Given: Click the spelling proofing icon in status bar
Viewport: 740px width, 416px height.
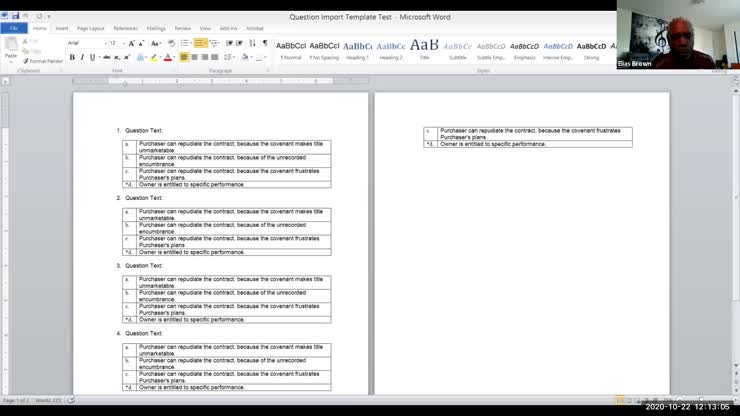Looking at the screenshot, I should point(71,400).
